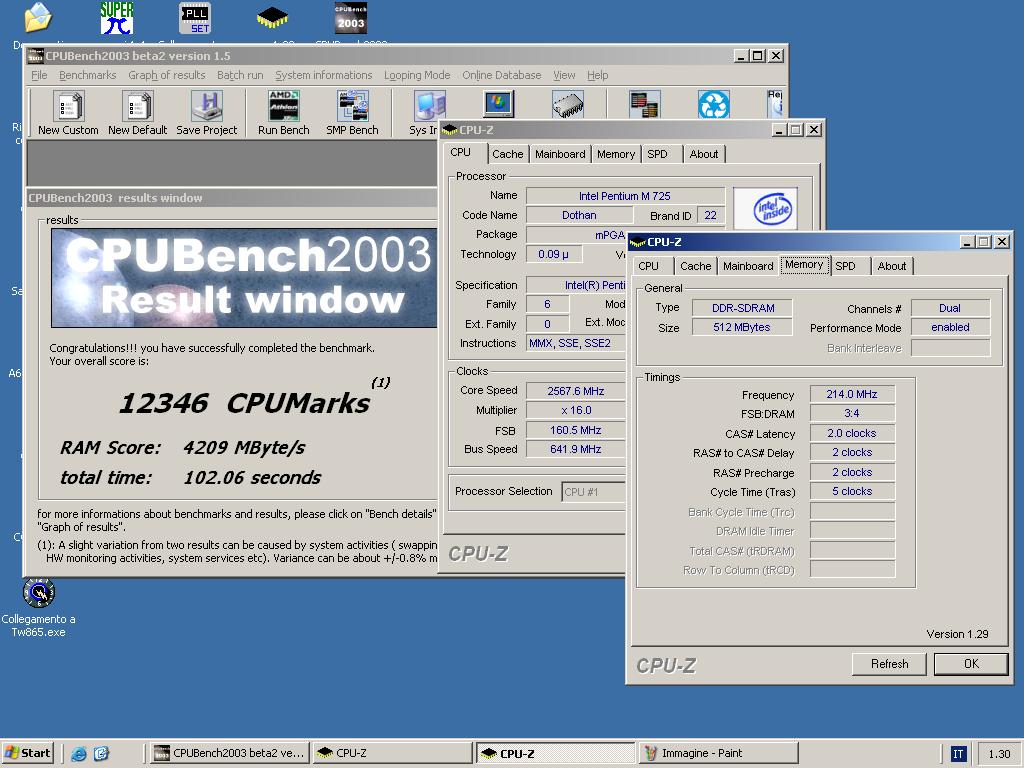Click Internet Explorer quick launch icon

tap(79, 754)
